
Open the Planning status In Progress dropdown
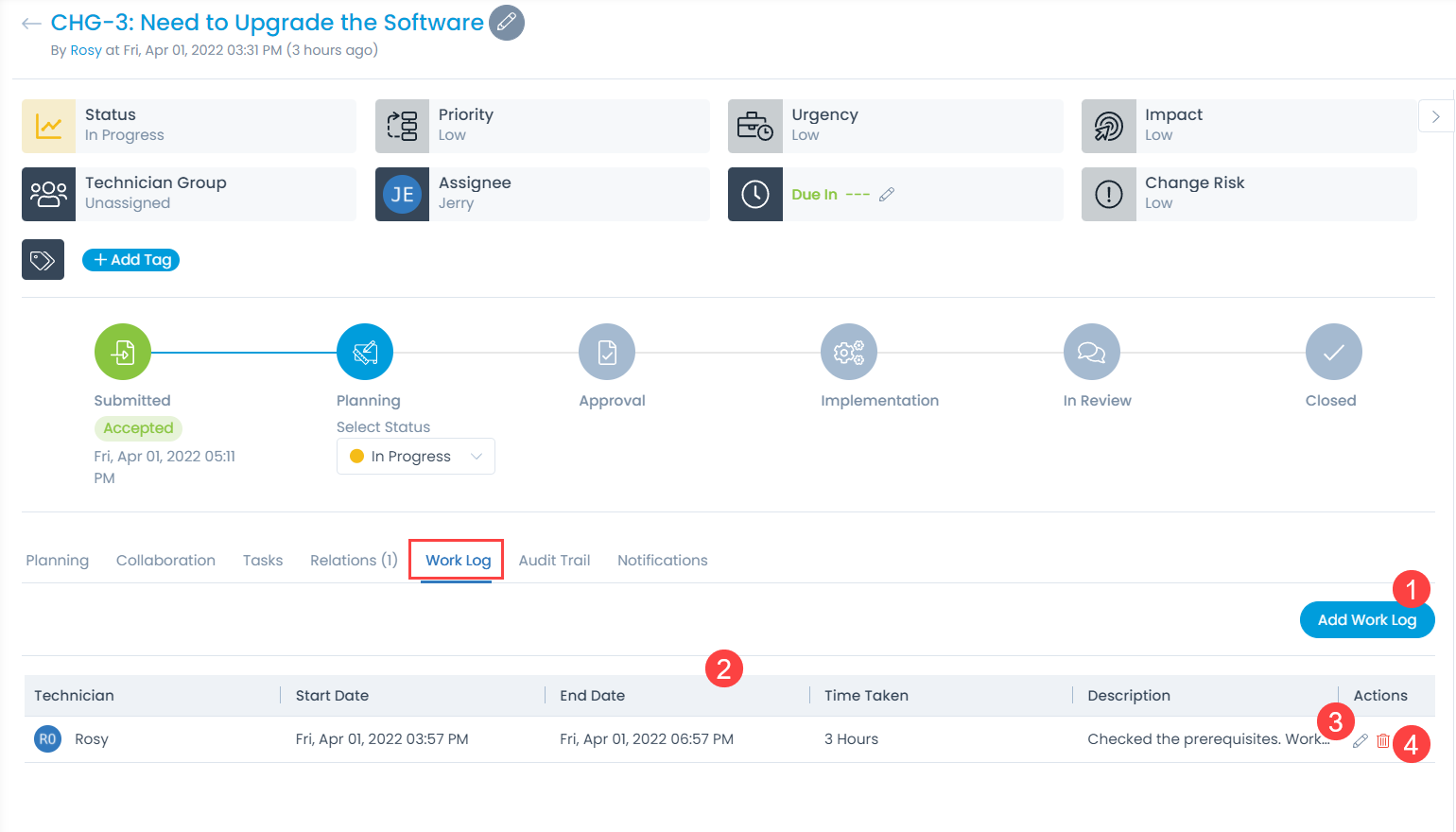(x=416, y=457)
